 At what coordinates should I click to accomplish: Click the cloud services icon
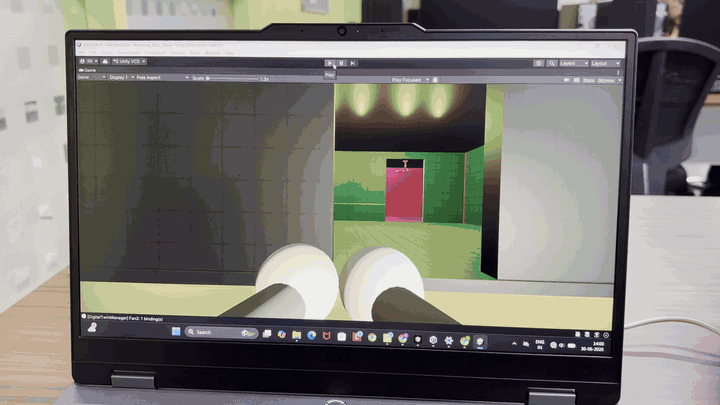[x=105, y=61]
